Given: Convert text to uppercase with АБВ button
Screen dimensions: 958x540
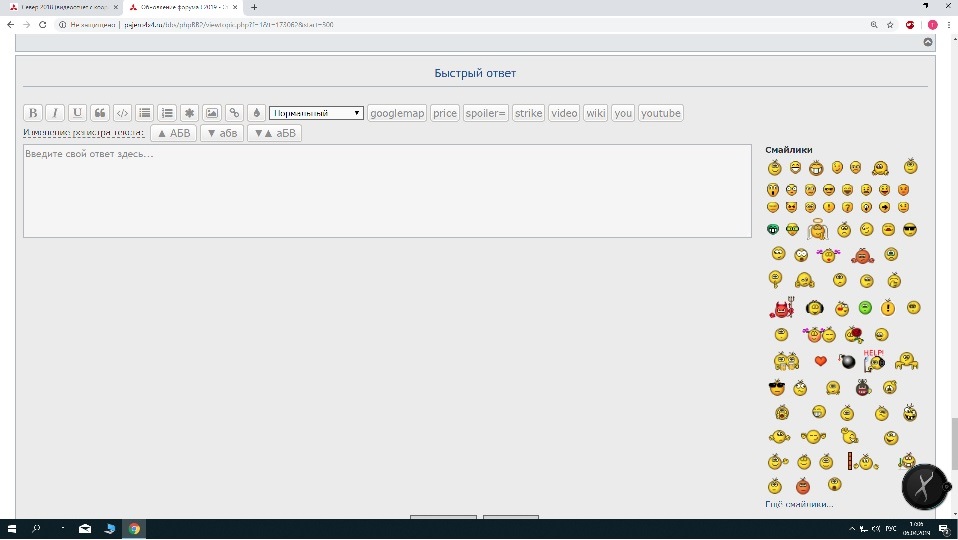Looking at the screenshot, I should coord(173,133).
